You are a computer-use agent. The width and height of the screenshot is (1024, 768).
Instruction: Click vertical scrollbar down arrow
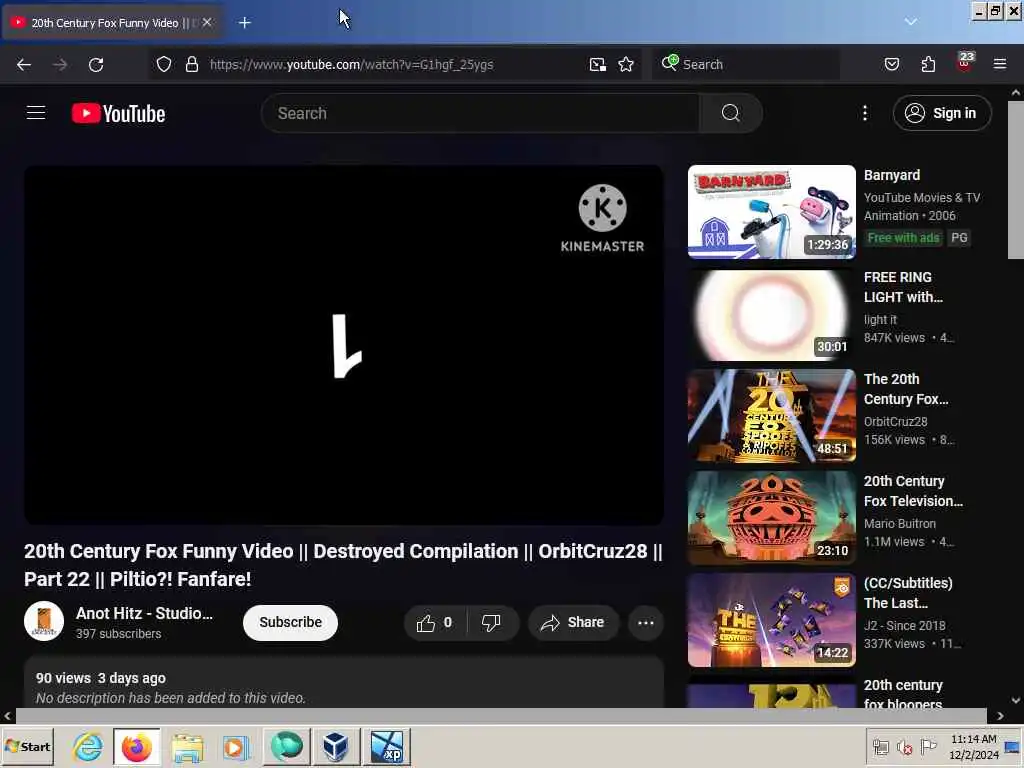point(1016,700)
